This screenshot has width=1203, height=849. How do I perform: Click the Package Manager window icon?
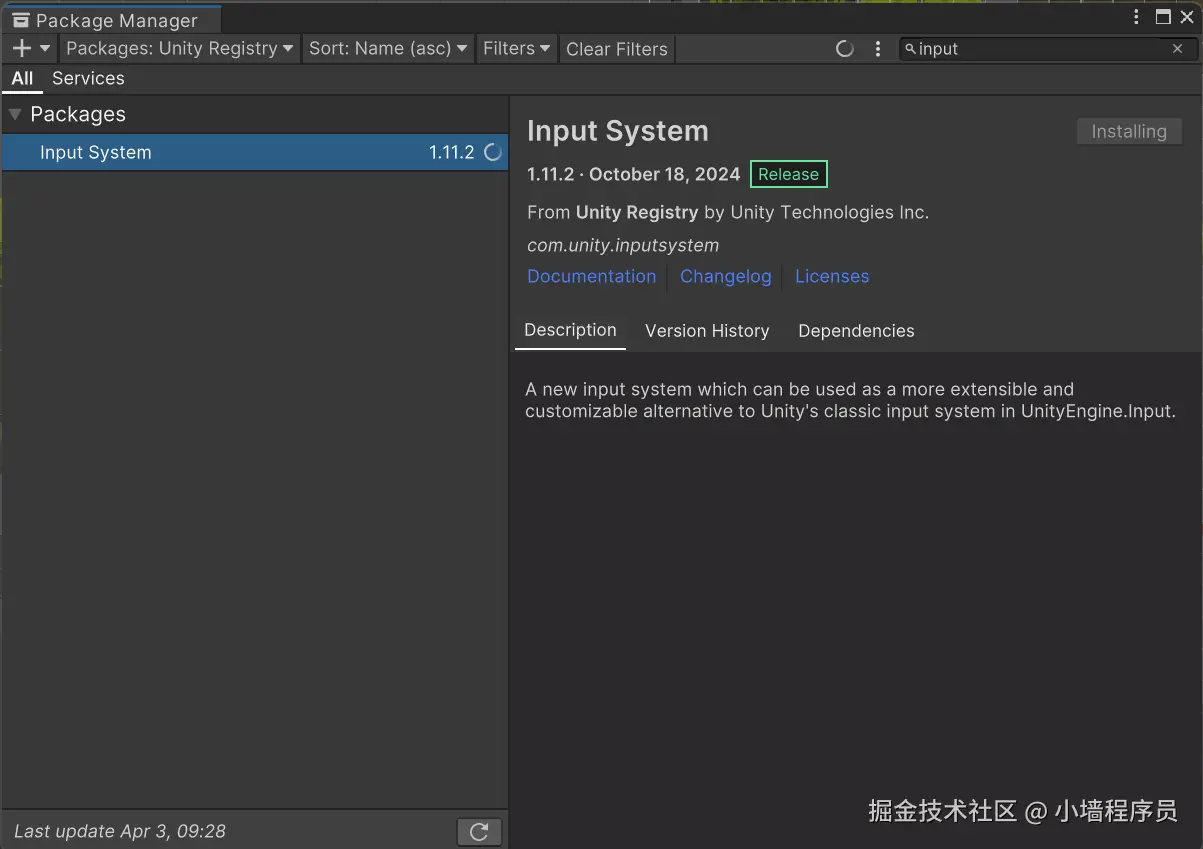coord(20,20)
